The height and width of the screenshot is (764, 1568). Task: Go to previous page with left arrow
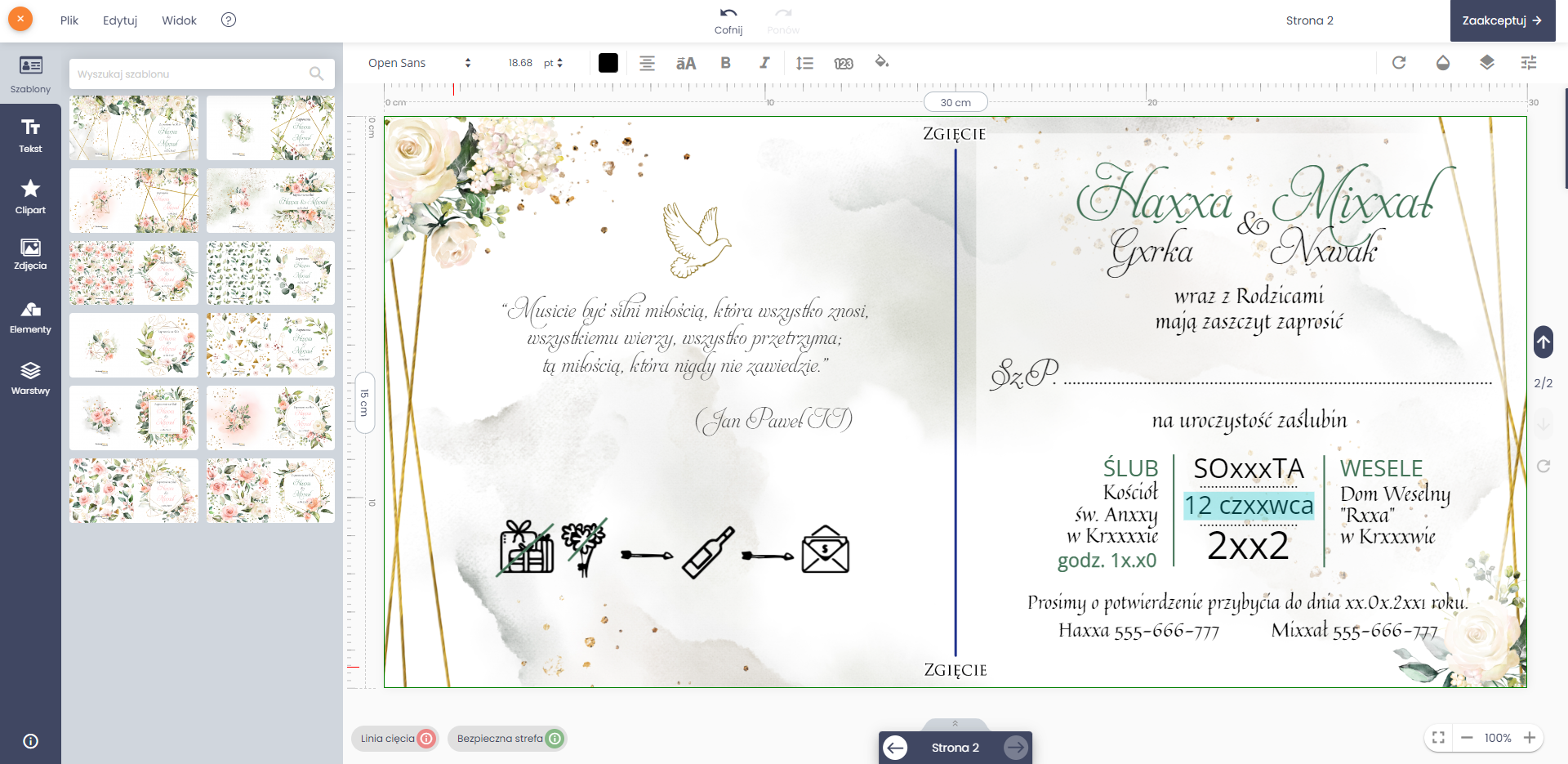tap(896, 748)
